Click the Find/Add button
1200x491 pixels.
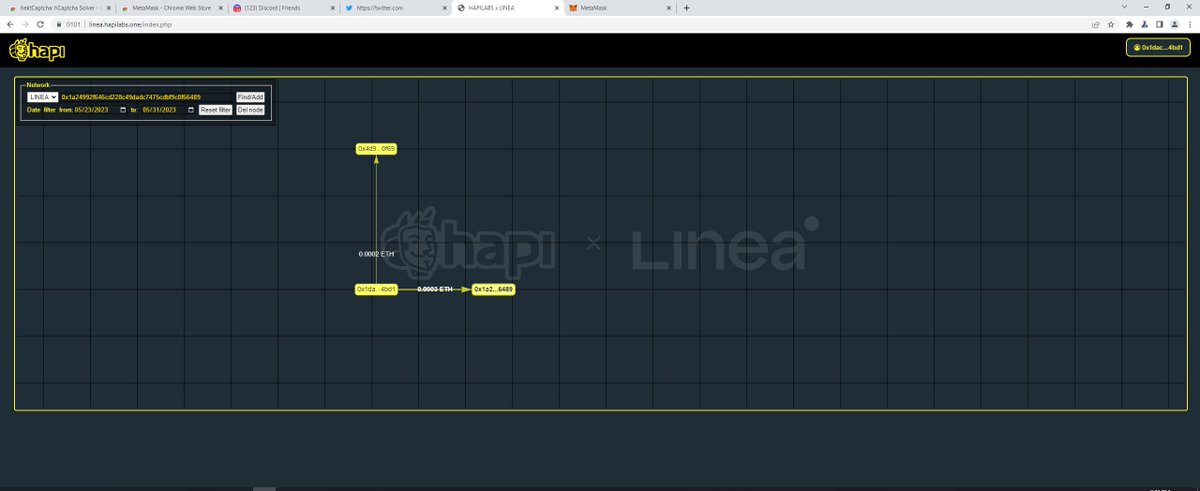pyautogui.click(x=250, y=97)
